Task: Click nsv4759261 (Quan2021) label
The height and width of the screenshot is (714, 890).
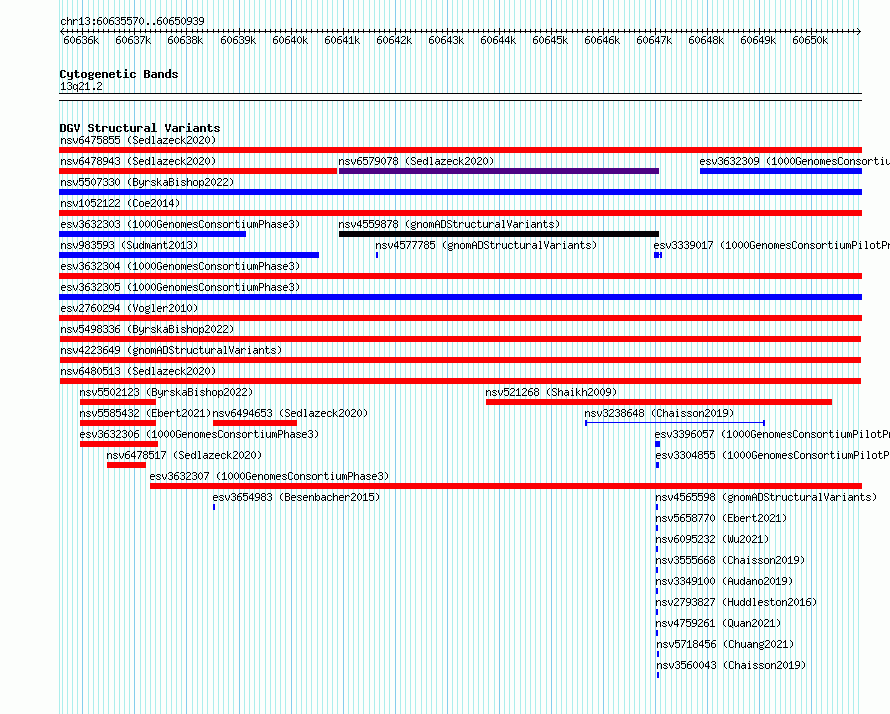Action: (x=718, y=623)
